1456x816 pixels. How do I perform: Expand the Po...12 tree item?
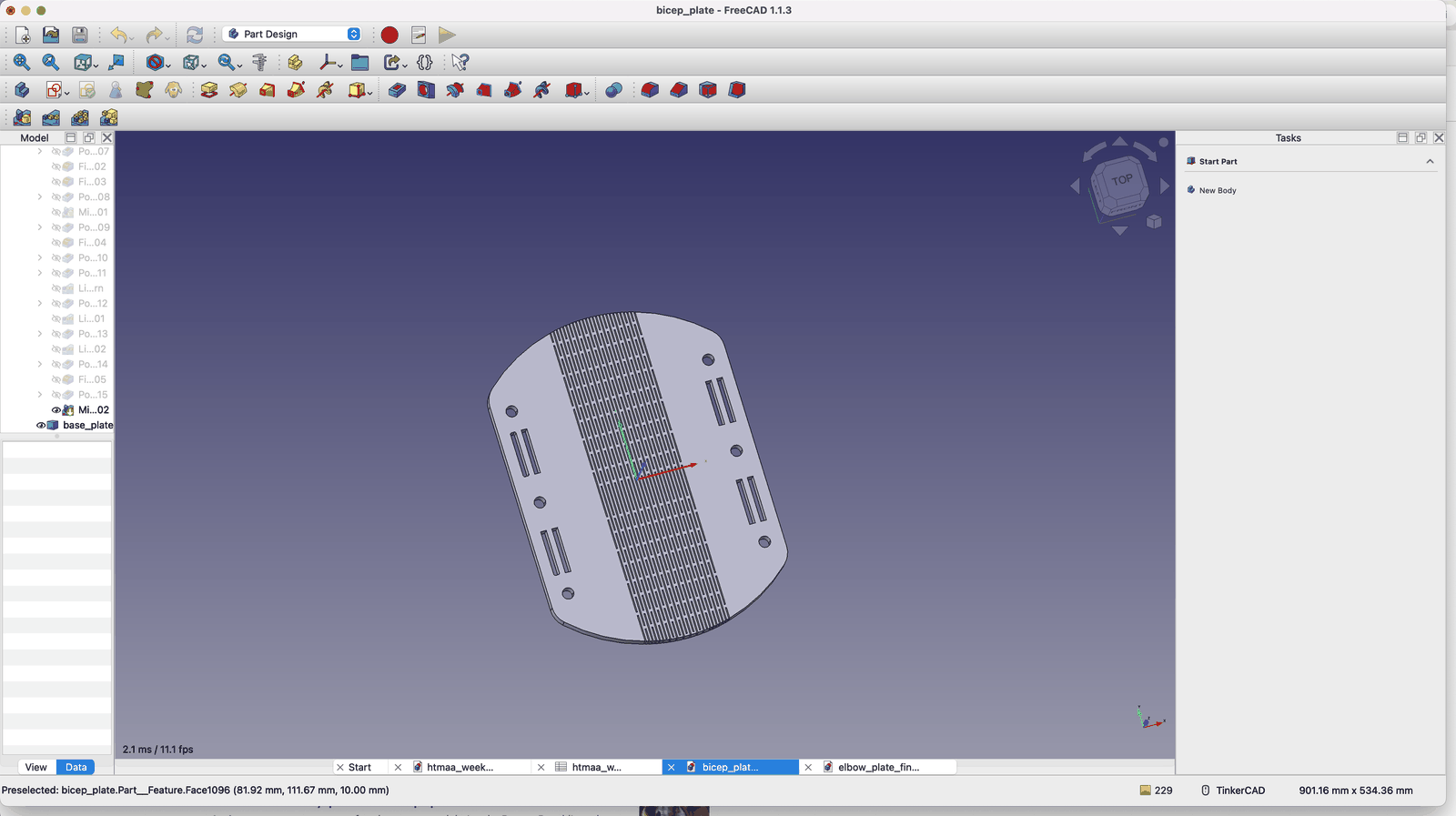(x=40, y=304)
